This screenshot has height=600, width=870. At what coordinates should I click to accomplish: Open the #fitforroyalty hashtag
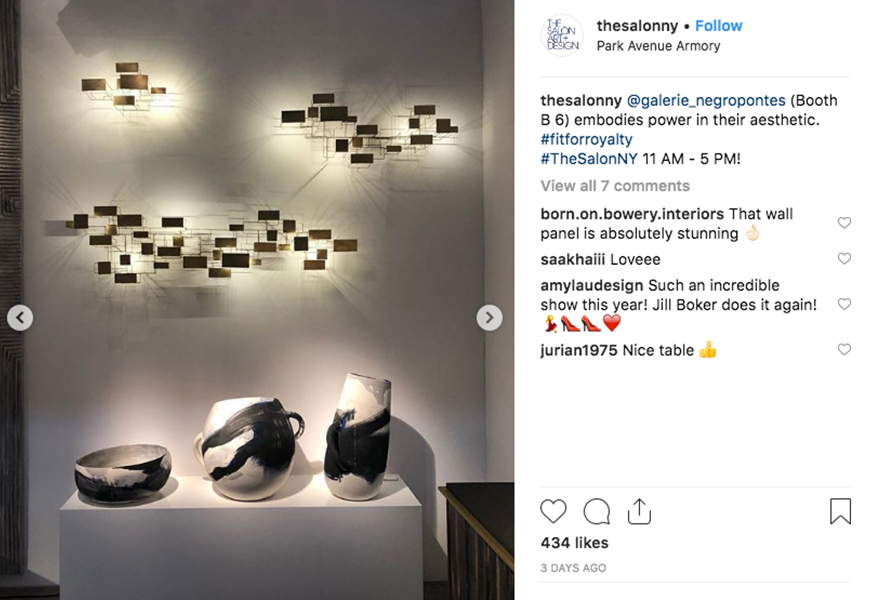point(586,139)
